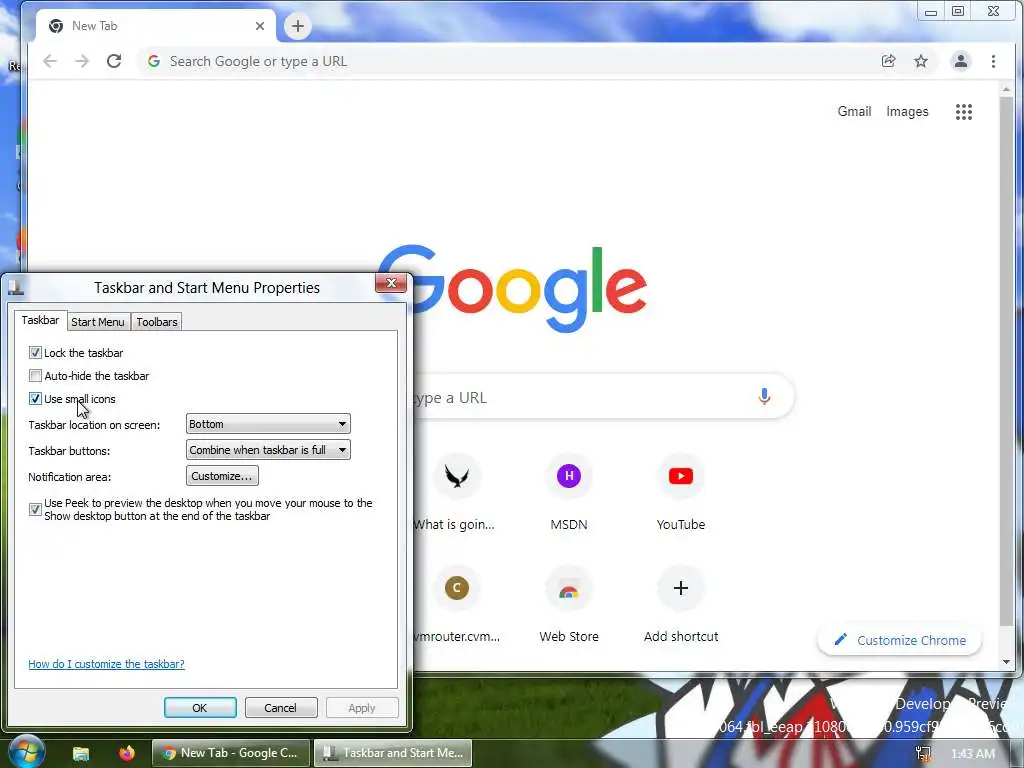Open the 'How do I customize the taskbar?' link

tap(106, 664)
